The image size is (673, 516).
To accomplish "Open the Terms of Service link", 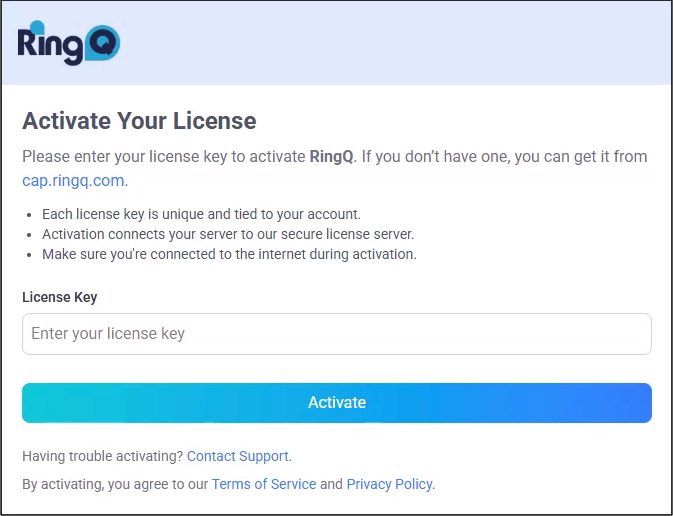I will [x=264, y=484].
